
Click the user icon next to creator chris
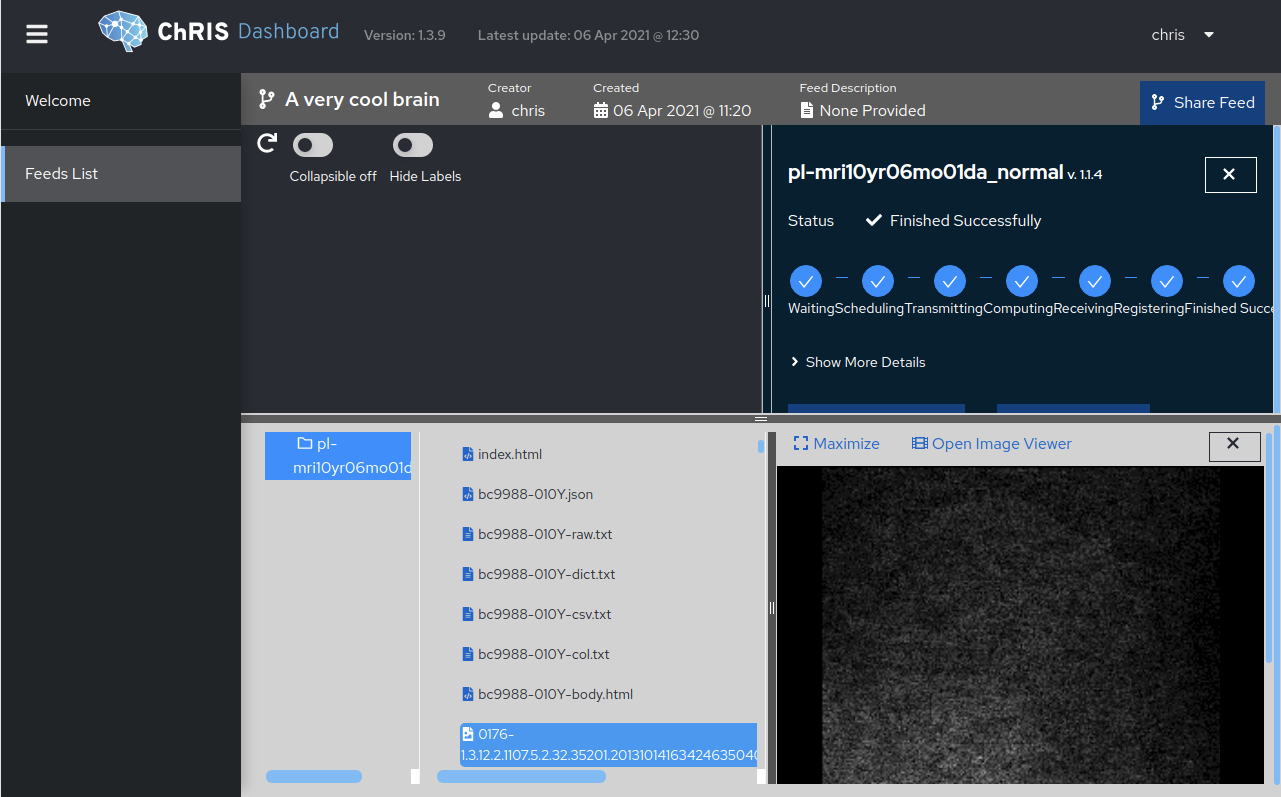497,111
